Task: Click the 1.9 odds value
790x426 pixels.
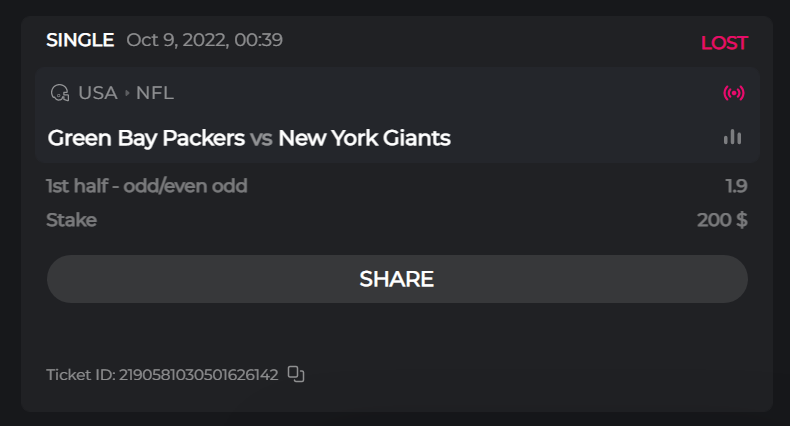Action: click(x=736, y=186)
